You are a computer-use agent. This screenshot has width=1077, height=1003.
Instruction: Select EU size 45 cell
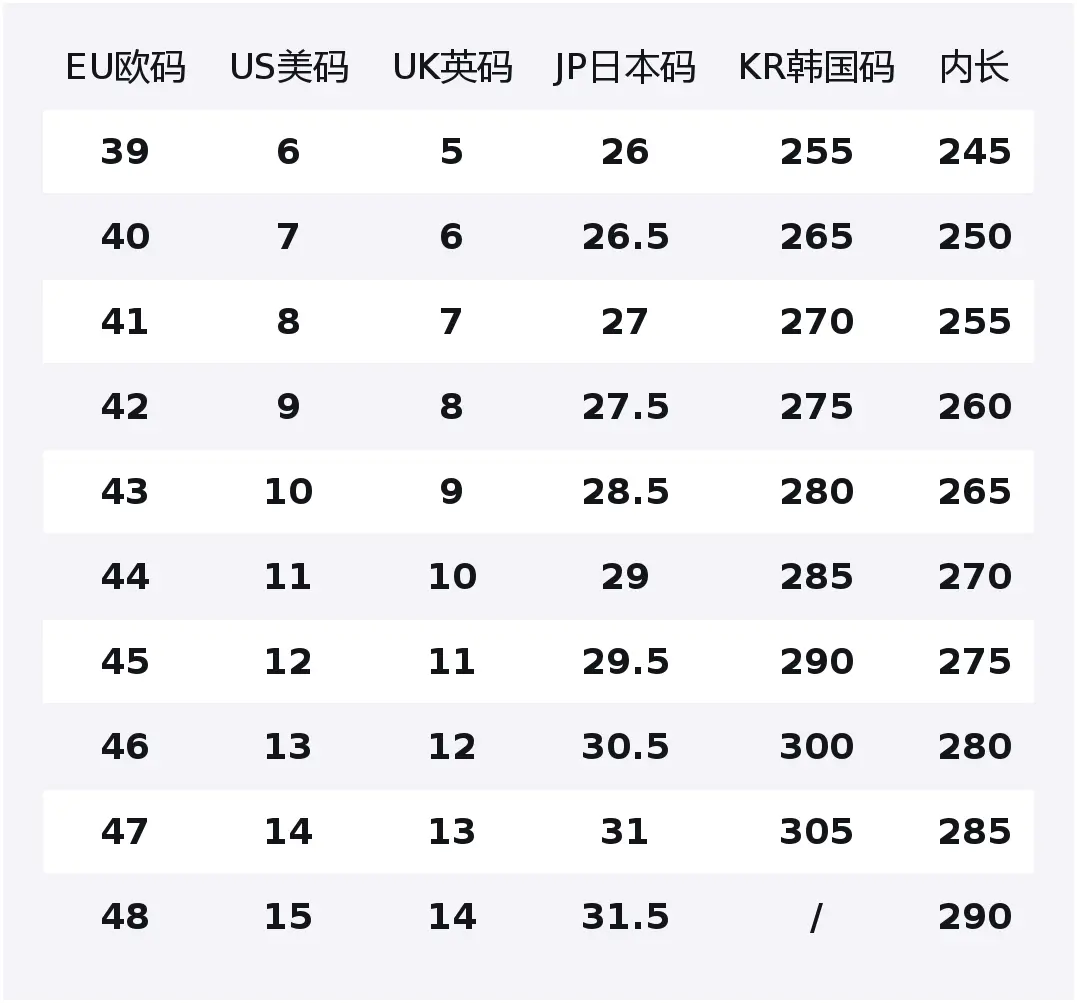point(125,662)
